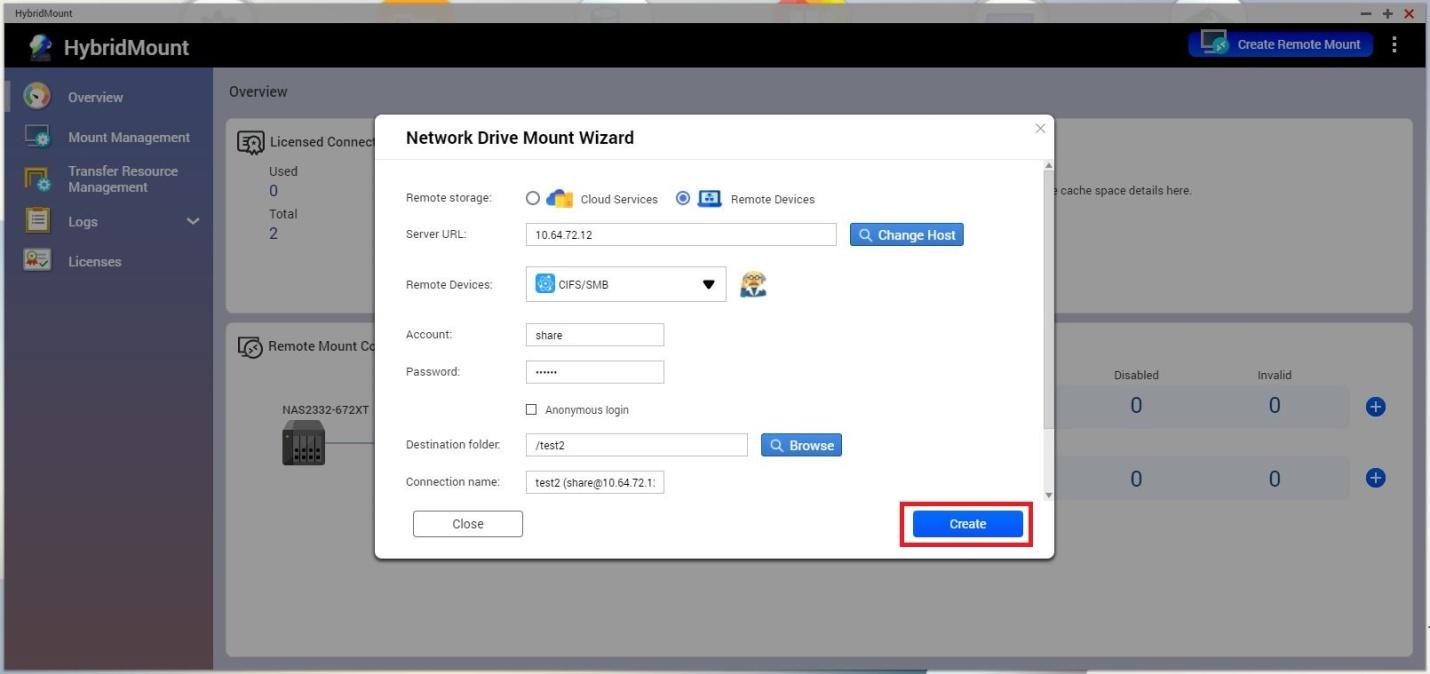1430x674 pixels.
Task: Click the "NAS2332-672XT" device label
Action: [325, 409]
